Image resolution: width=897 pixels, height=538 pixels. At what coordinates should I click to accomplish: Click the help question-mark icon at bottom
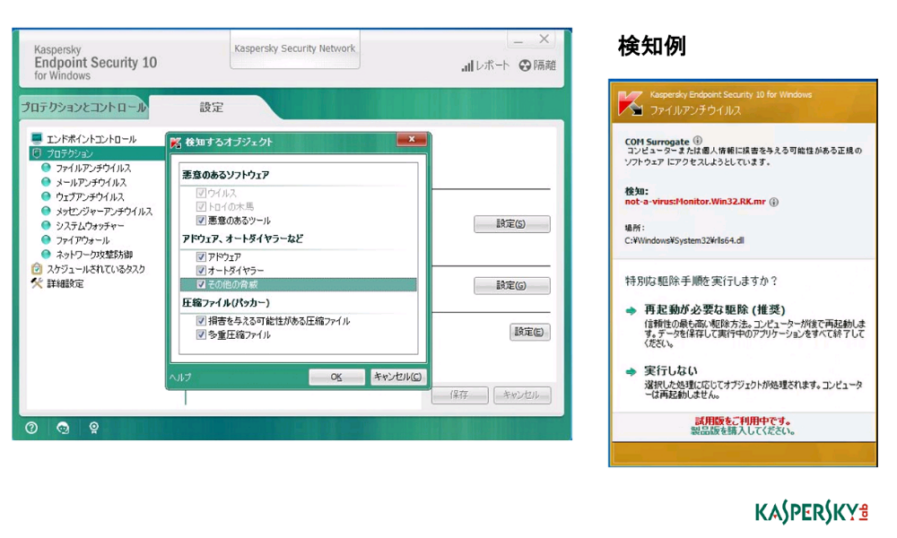[31, 428]
